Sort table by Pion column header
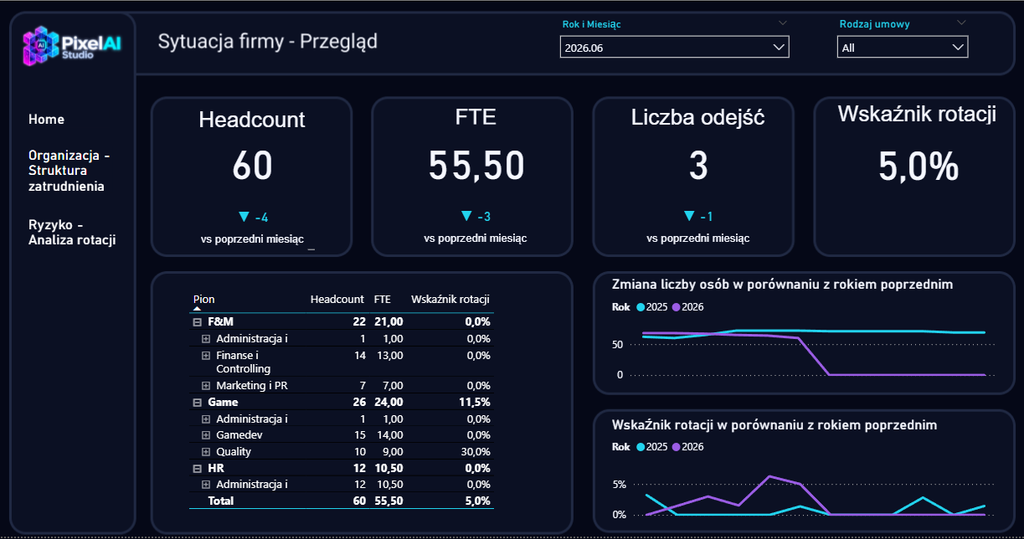This screenshot has width=1024, height=539. (x=204, y=299)
